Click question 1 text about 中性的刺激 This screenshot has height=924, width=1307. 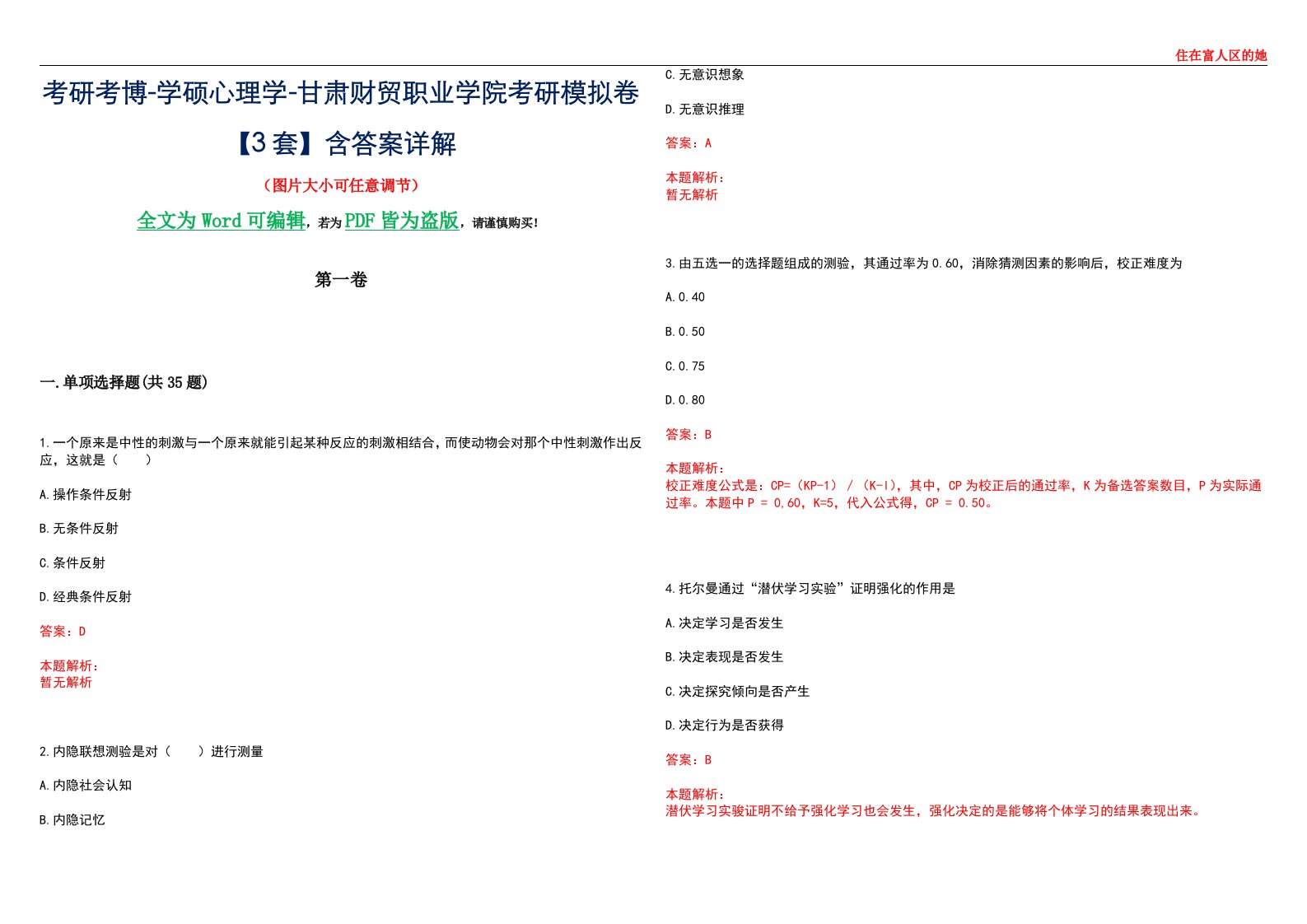[340, 451]
